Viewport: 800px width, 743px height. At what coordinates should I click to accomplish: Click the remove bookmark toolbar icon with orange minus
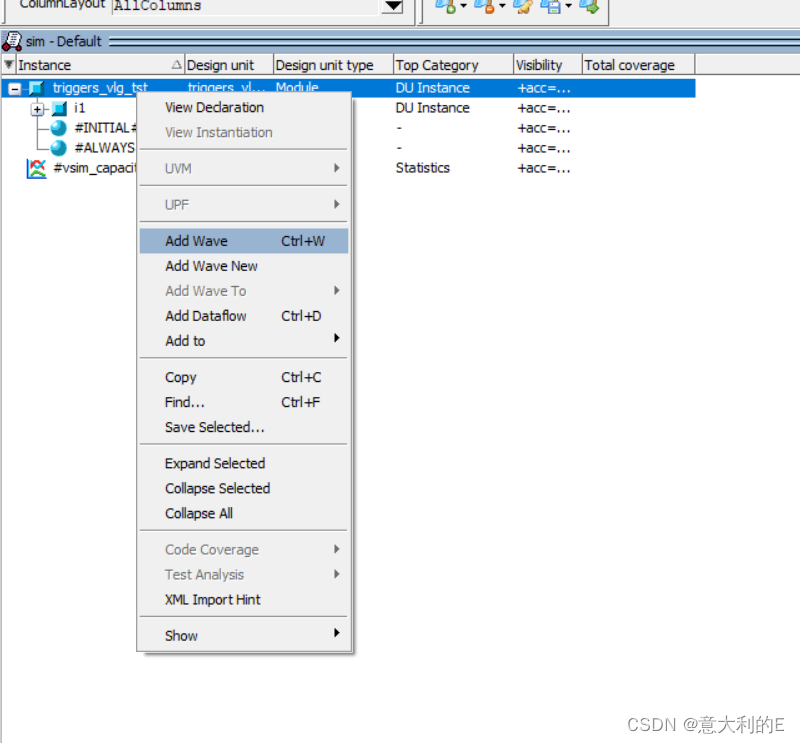pyautogui.click(x=484, y=6)
